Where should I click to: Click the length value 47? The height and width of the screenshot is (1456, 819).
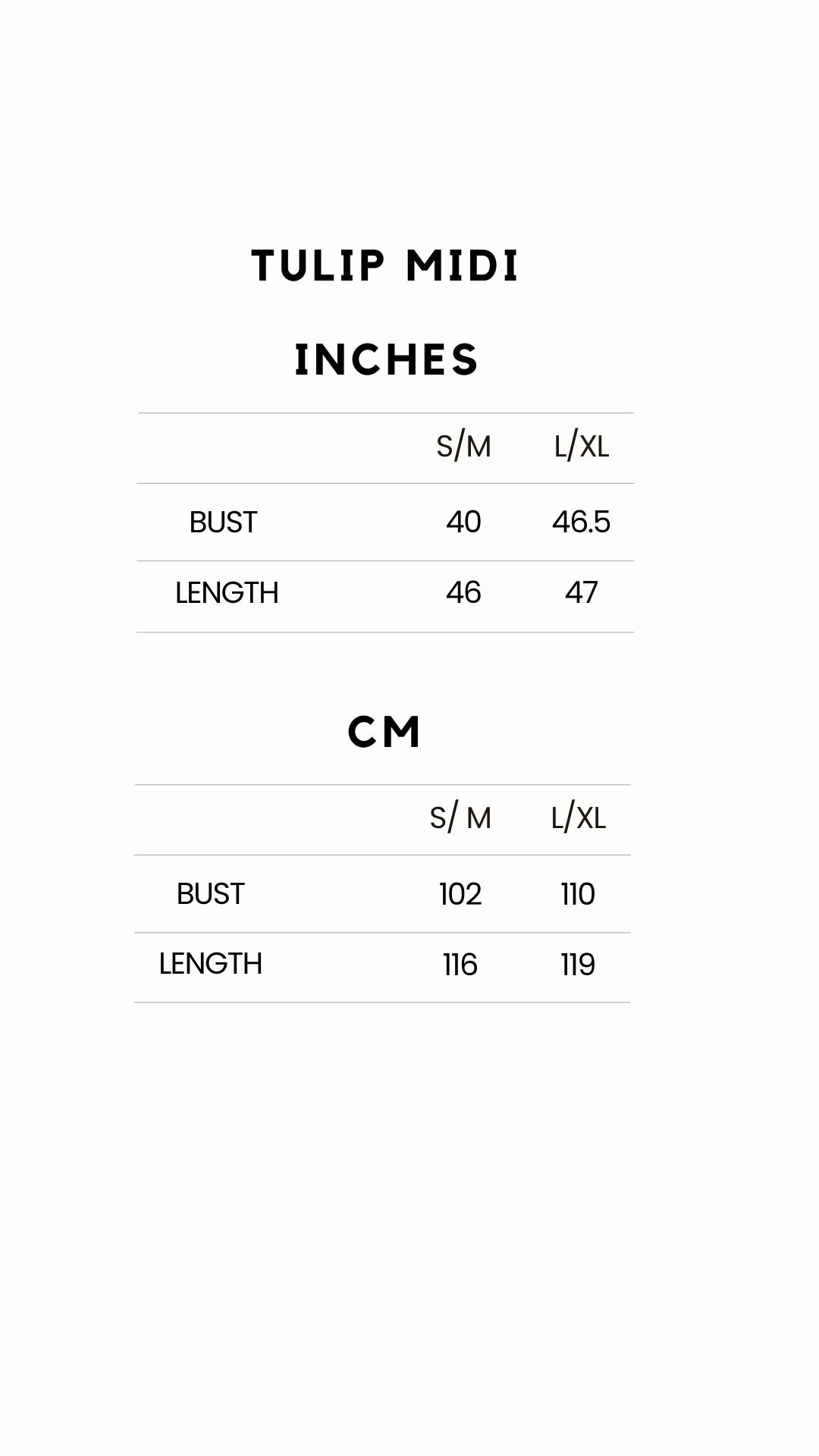click(582, 592)
